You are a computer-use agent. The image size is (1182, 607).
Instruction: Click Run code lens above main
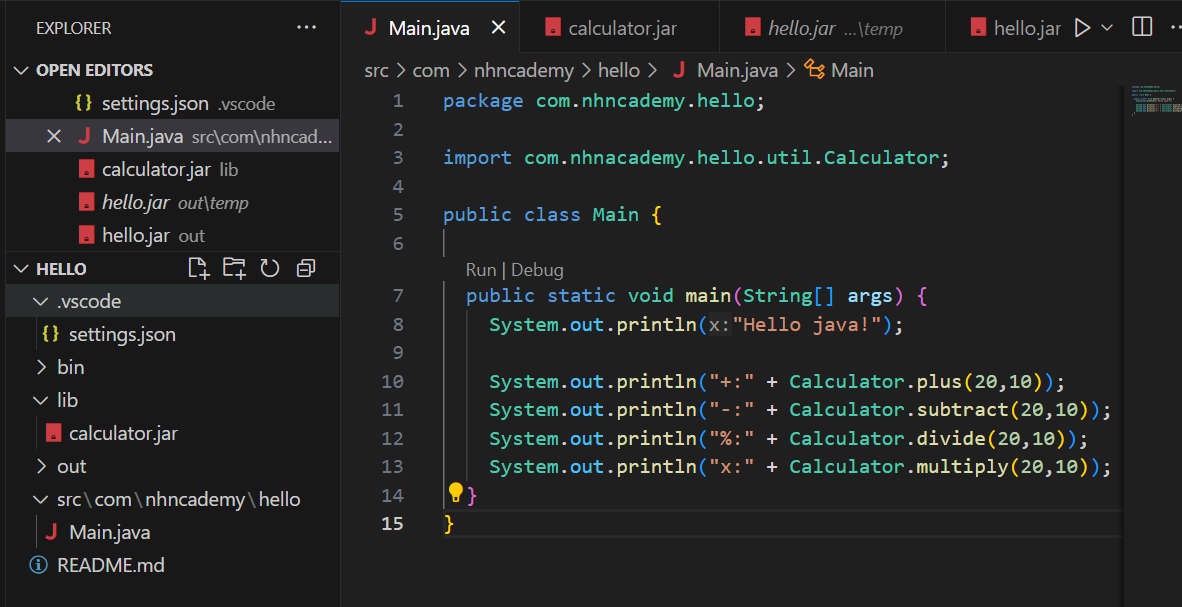481,270
